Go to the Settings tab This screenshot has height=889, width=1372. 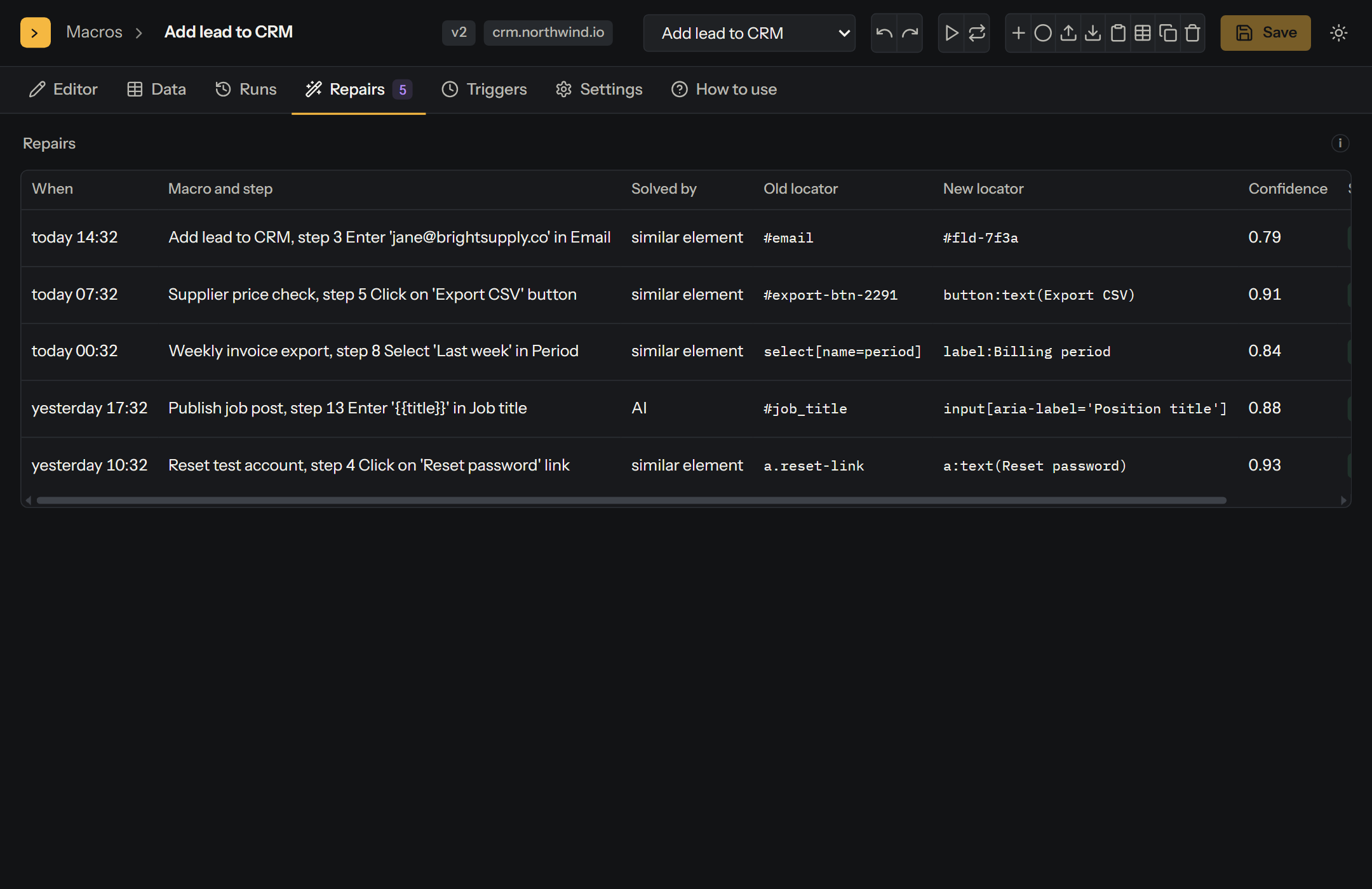[x=599, y=89]
